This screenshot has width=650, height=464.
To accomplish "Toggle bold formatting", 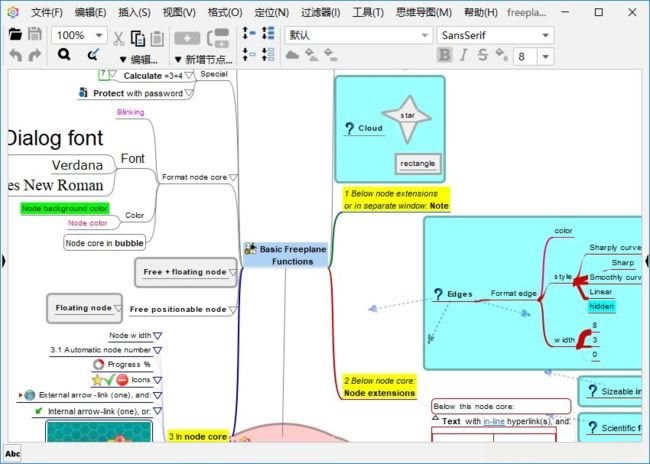I will coord(444,55).
